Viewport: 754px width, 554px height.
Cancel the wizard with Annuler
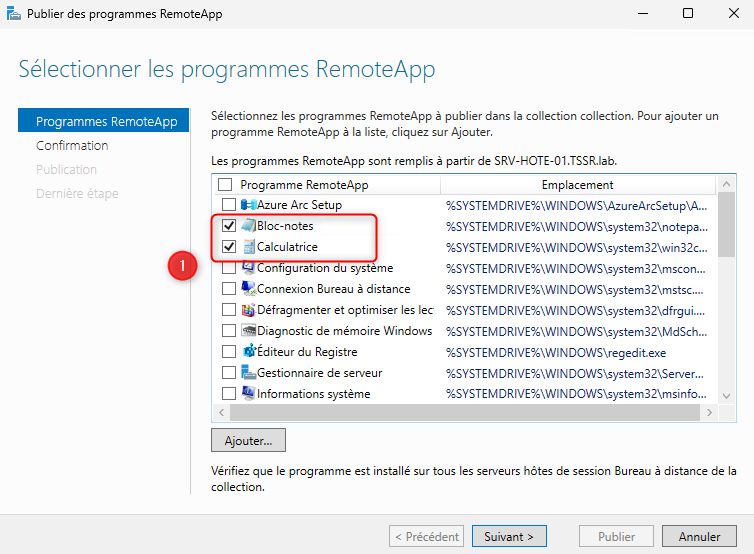click(x=699, y=536)
